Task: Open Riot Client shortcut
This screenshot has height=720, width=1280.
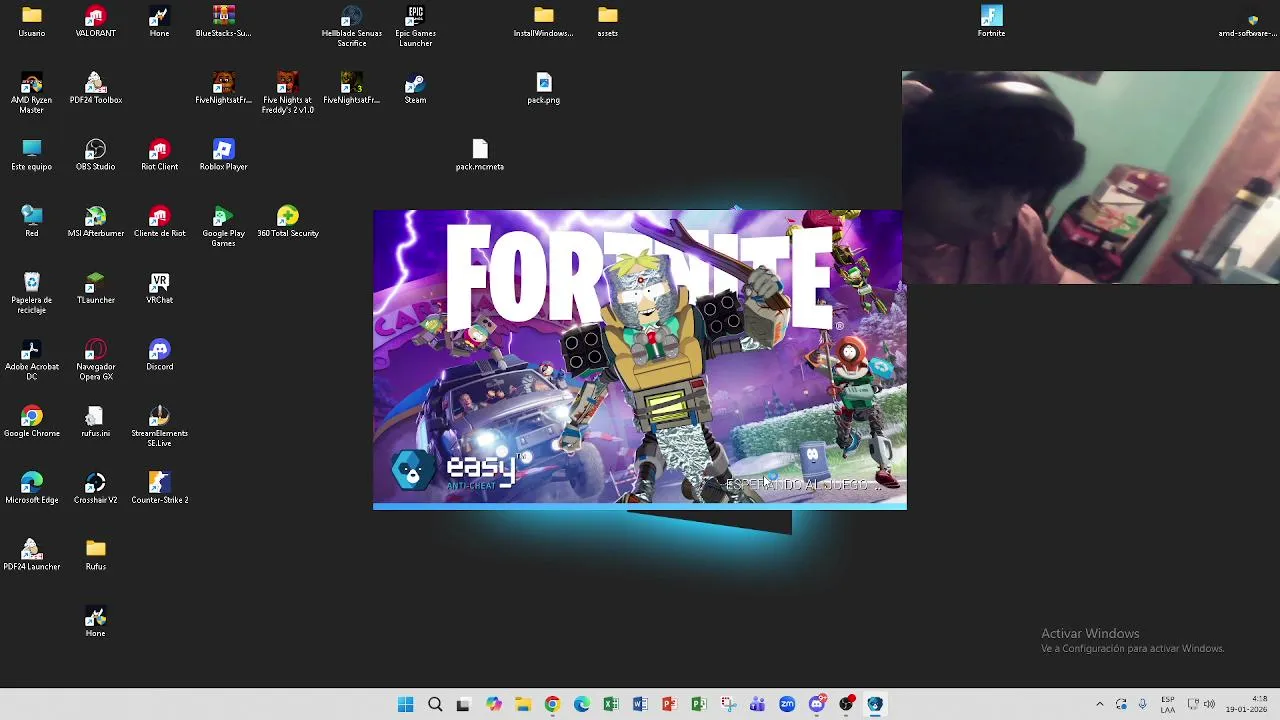Action: pyautogui.click(x=159, y=155)
